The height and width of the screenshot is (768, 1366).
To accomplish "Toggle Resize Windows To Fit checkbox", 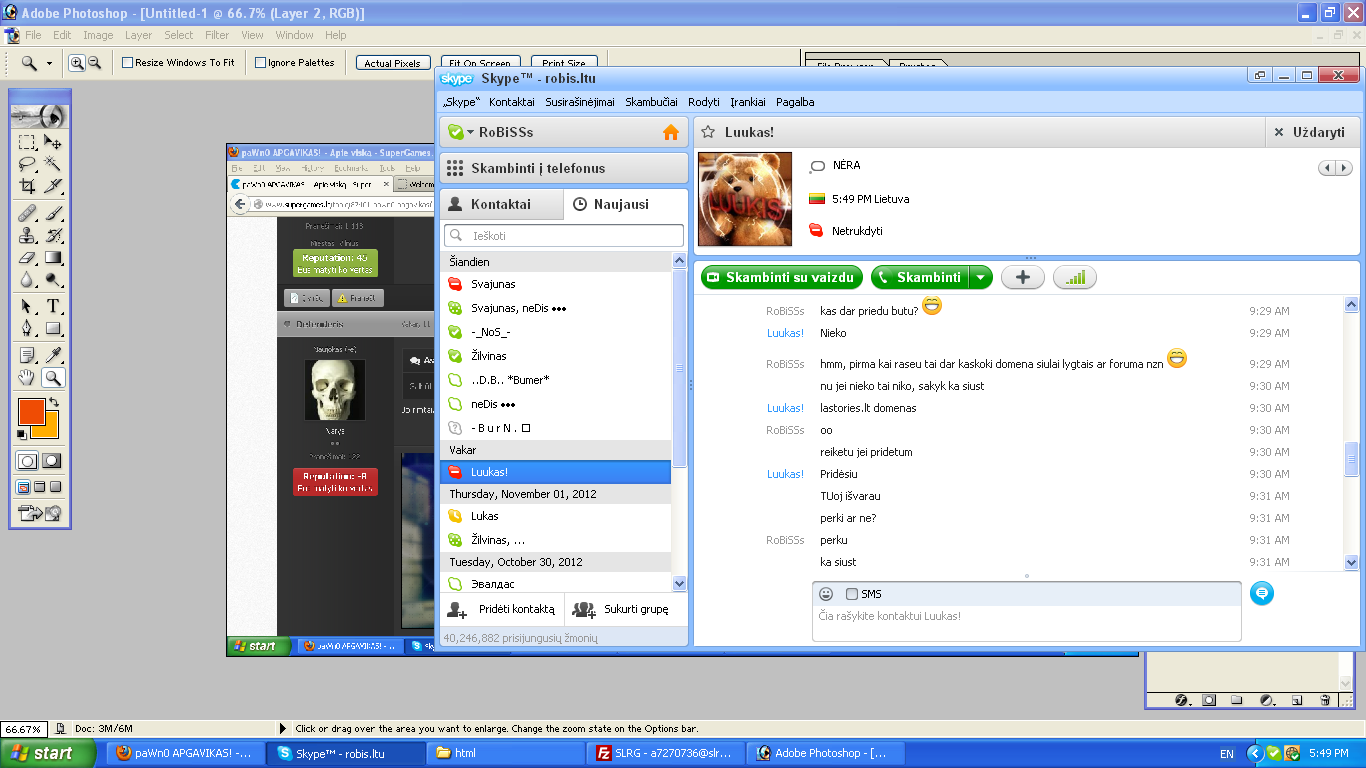I will coord(128,63).
